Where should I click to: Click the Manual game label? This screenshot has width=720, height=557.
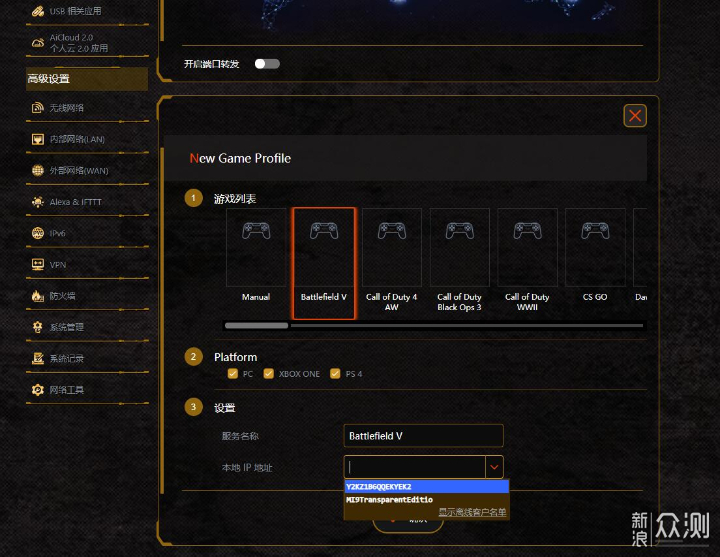pos(256,297)
